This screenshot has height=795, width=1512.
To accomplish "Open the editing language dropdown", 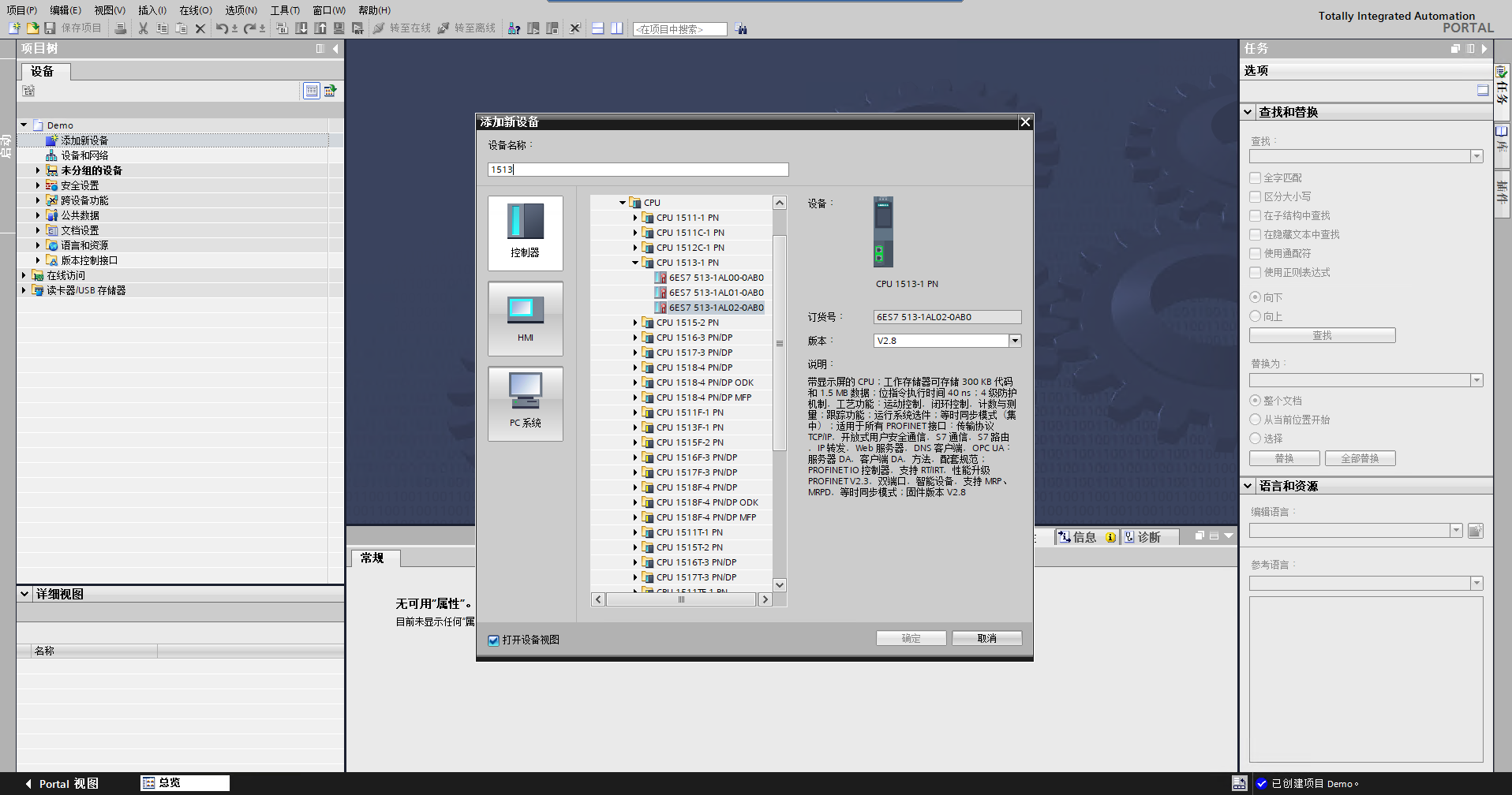I will coord(1456,531).
